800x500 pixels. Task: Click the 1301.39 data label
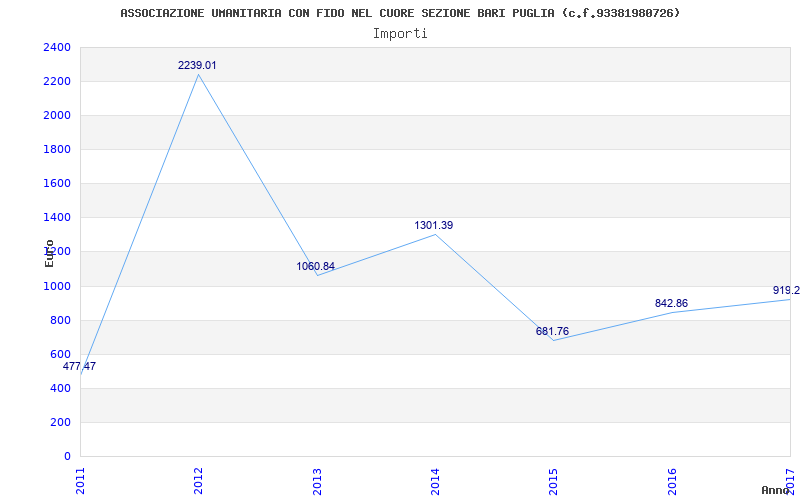click(x=434, y=226)
